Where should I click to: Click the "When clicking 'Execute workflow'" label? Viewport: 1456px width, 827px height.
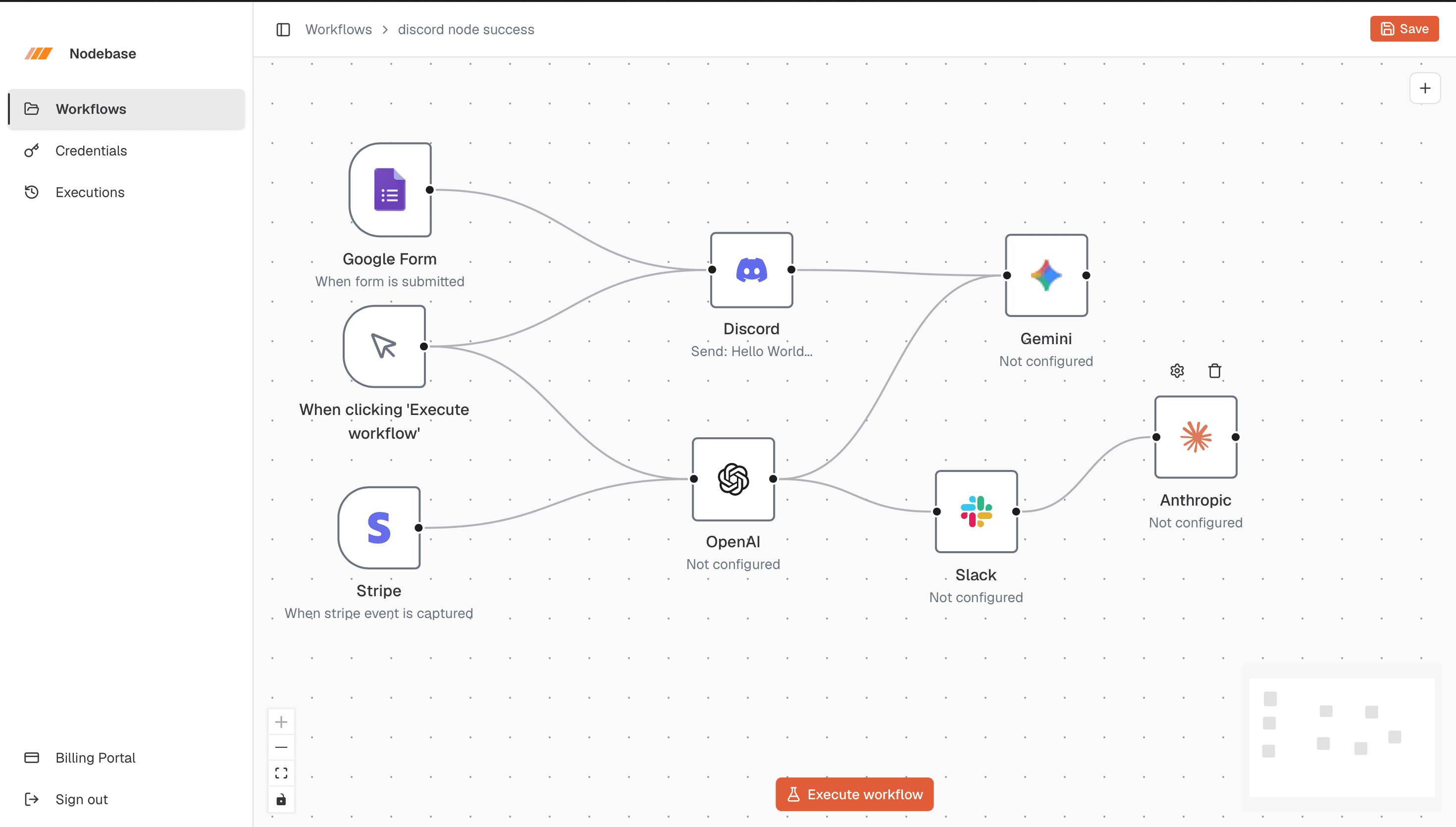coord(384,421)
